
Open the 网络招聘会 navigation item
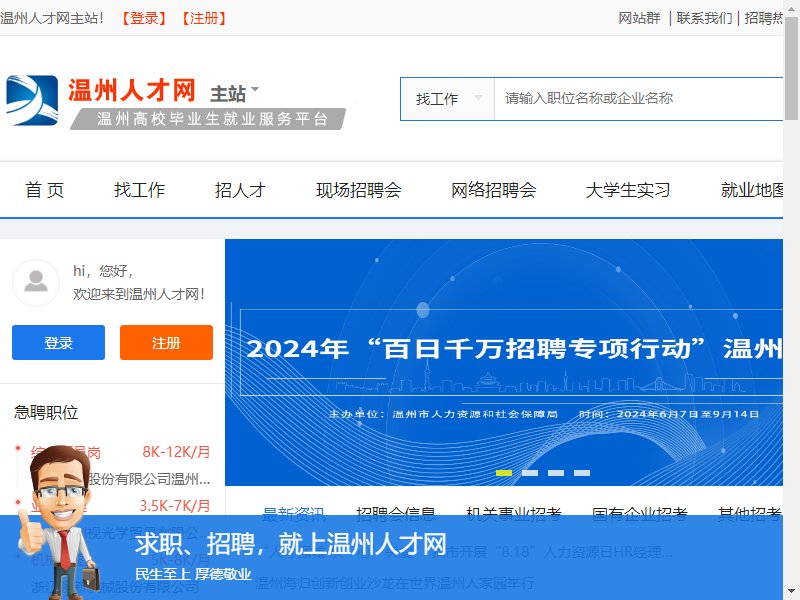pyautogui.click(x=493, y=190)
